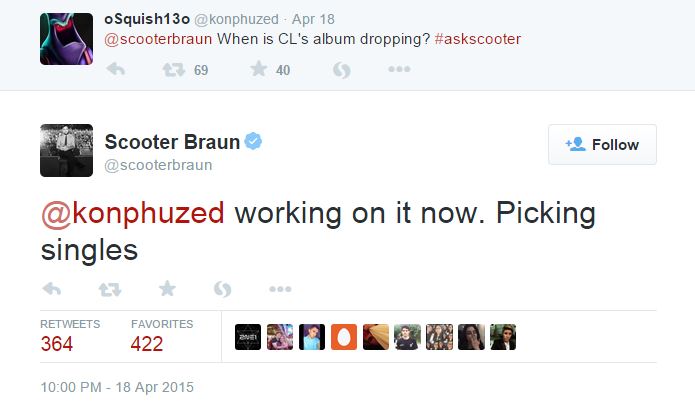695x412 pixels.
Task: Click the orange egg avatar in favoriters
Action: [x=344, y=337]
